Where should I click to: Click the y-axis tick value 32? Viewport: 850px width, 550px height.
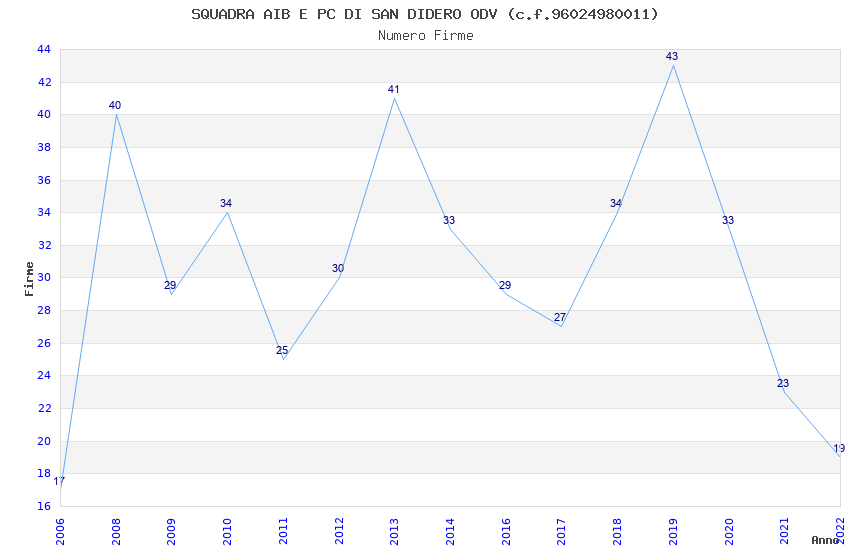(x=44, y=245)
